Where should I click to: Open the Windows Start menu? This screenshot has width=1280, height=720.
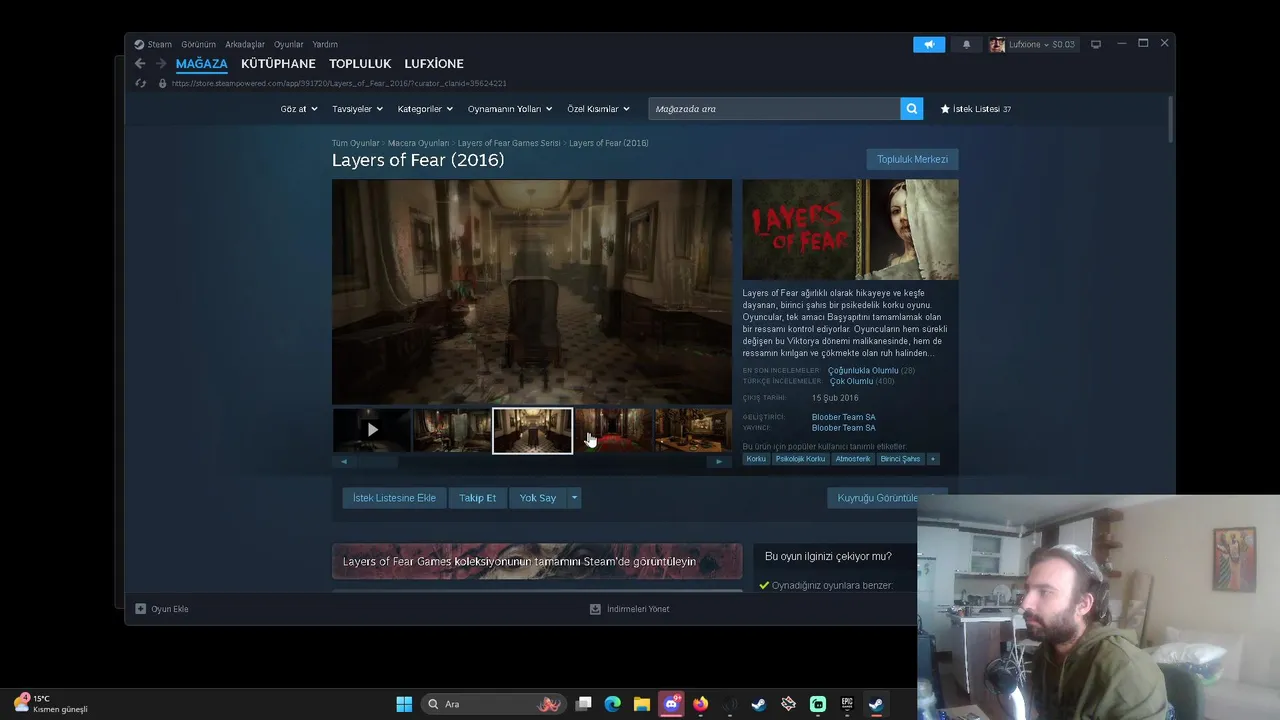click(x=404, y=704)
